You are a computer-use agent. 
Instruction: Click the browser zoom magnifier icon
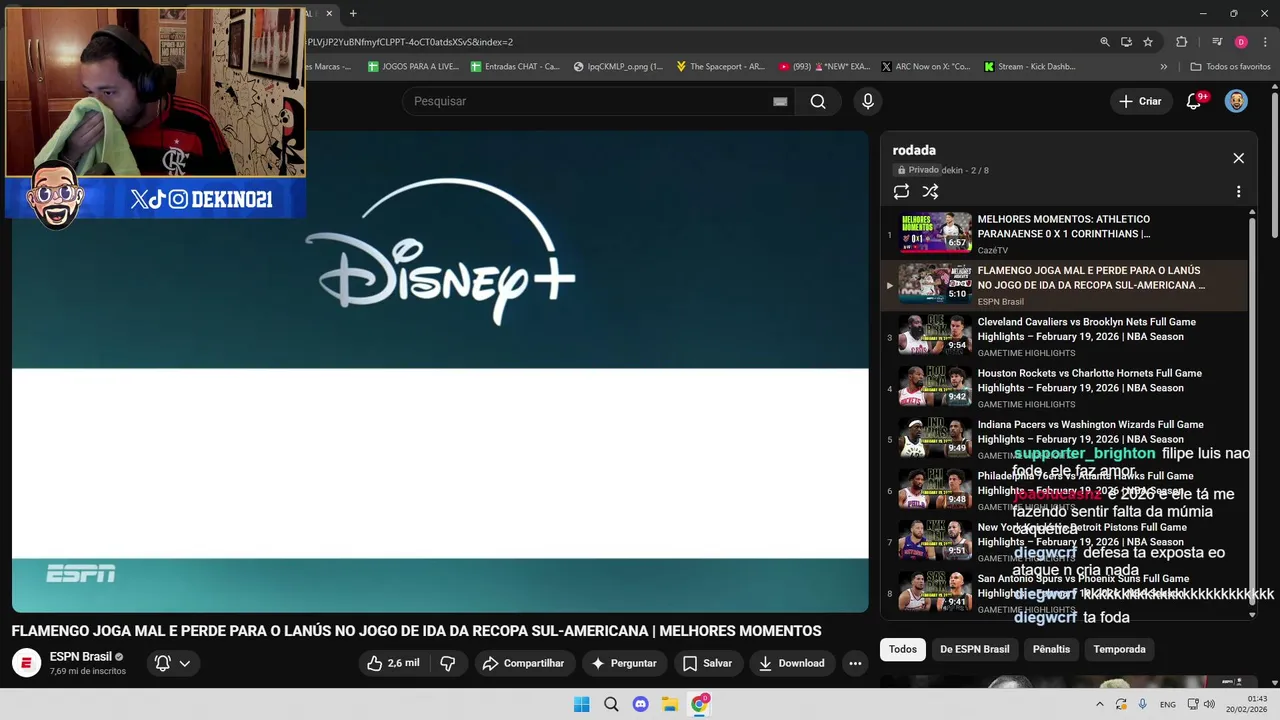[1105, 42]
